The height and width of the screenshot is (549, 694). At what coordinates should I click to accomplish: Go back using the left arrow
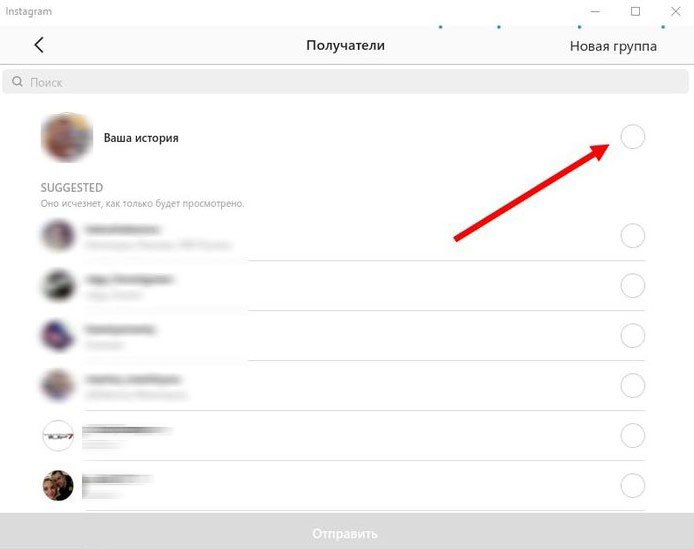[x=39, y=45]
